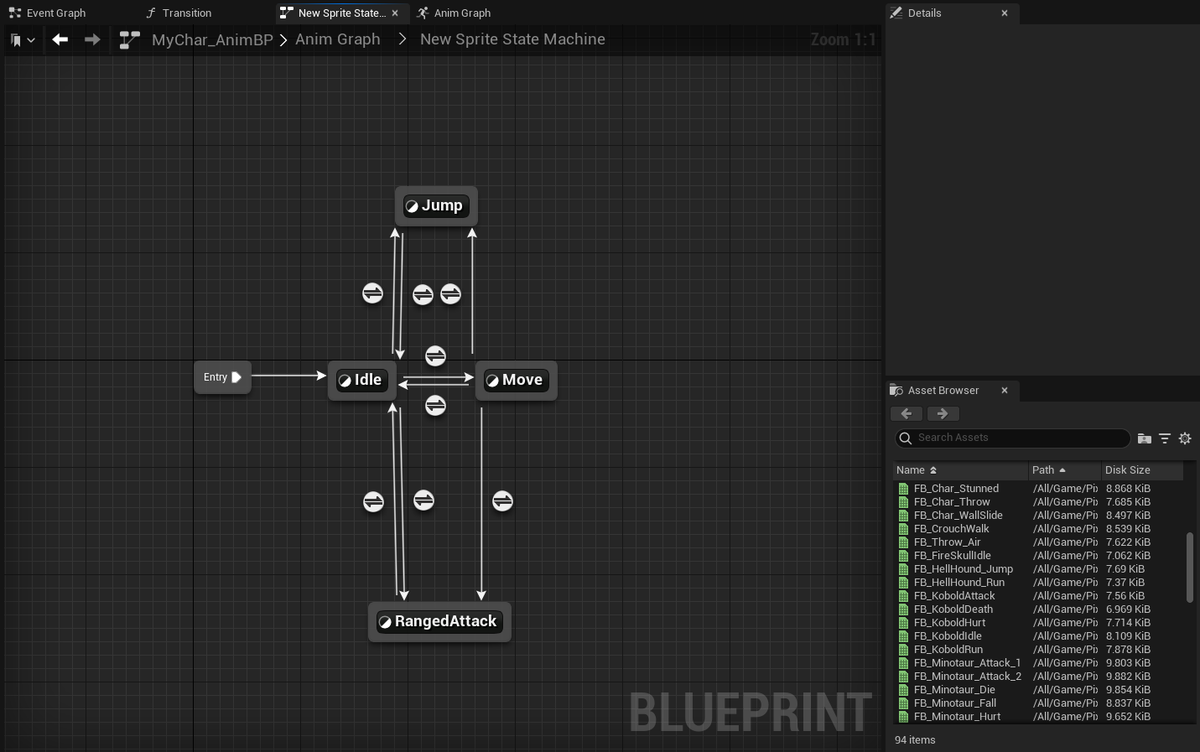Image resolution: width=1200 pixels, height=752 pixels.
Task: Select the RangedAttack state node
Action: coord(439,622)
